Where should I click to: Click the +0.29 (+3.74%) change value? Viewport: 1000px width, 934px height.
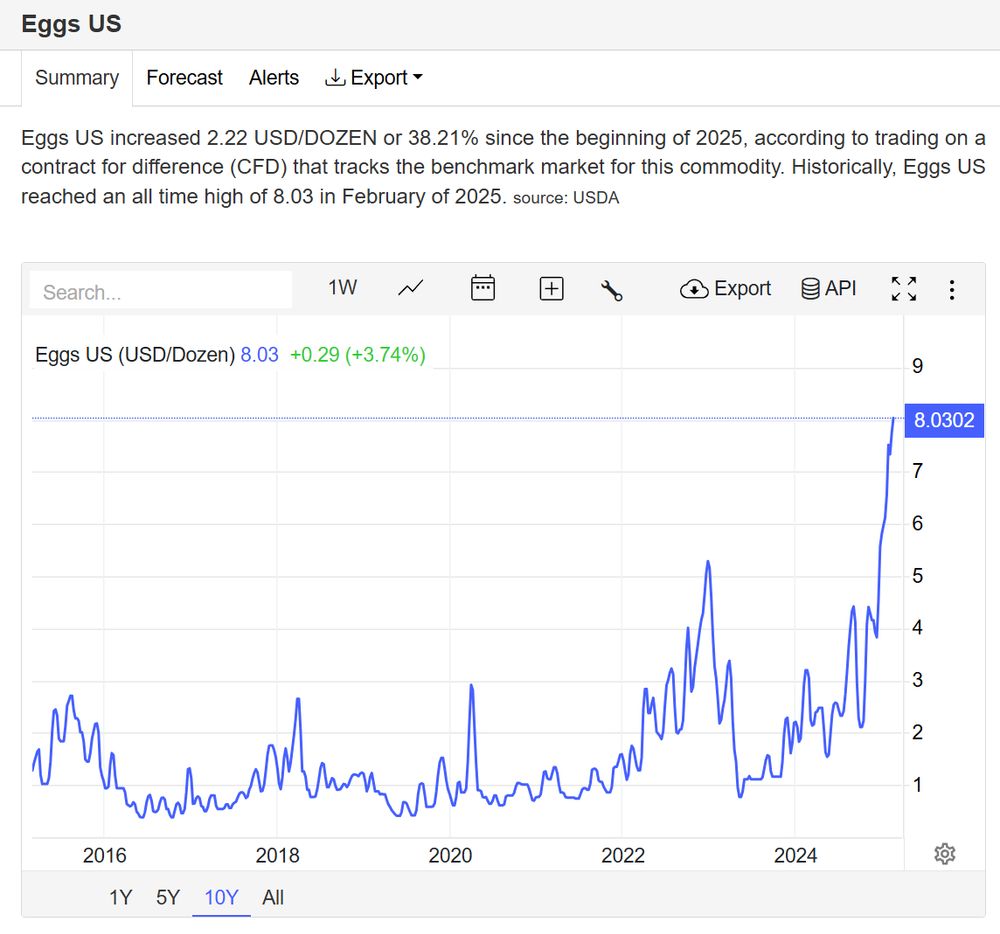point(358,354)
